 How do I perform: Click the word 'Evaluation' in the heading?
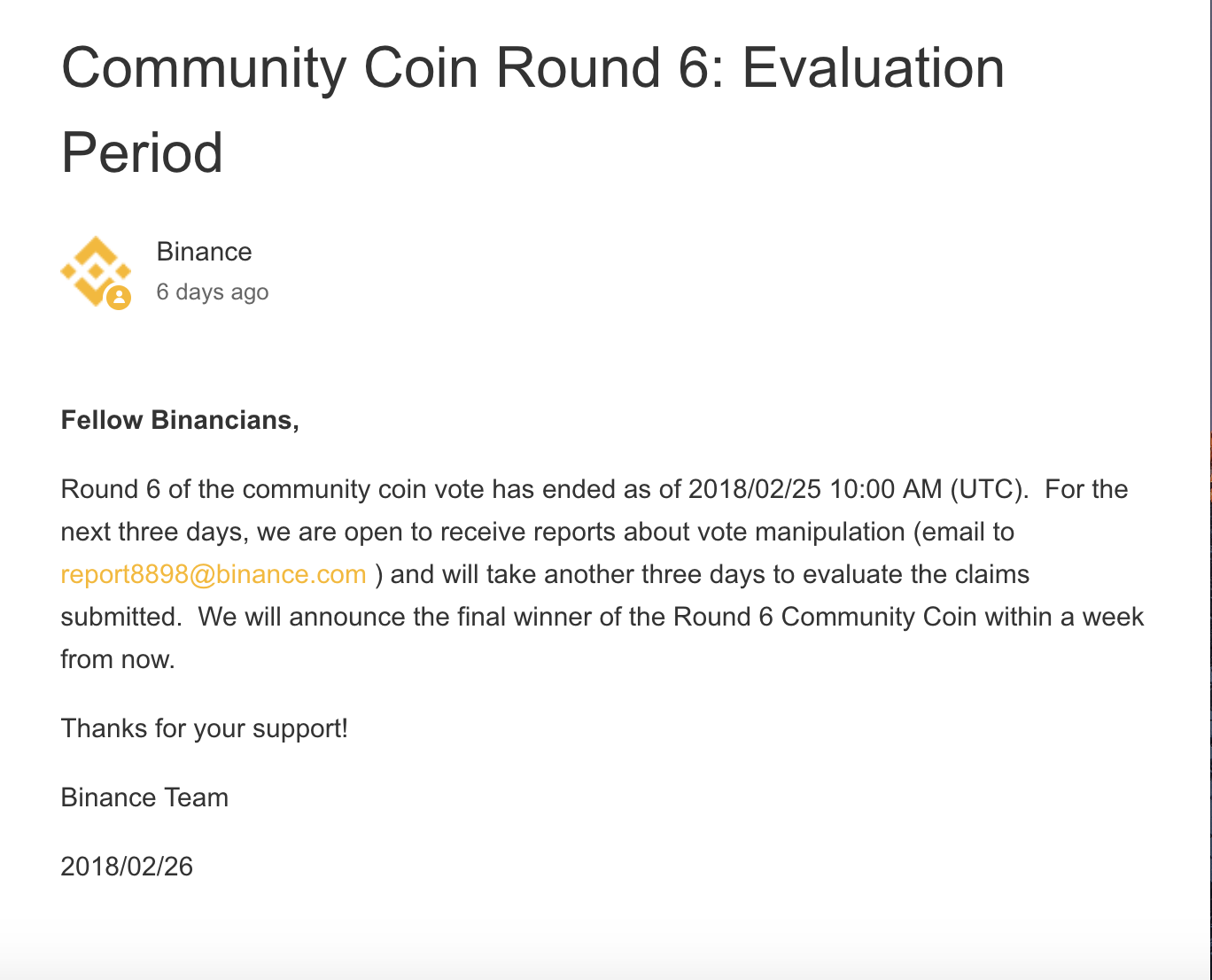873,69
